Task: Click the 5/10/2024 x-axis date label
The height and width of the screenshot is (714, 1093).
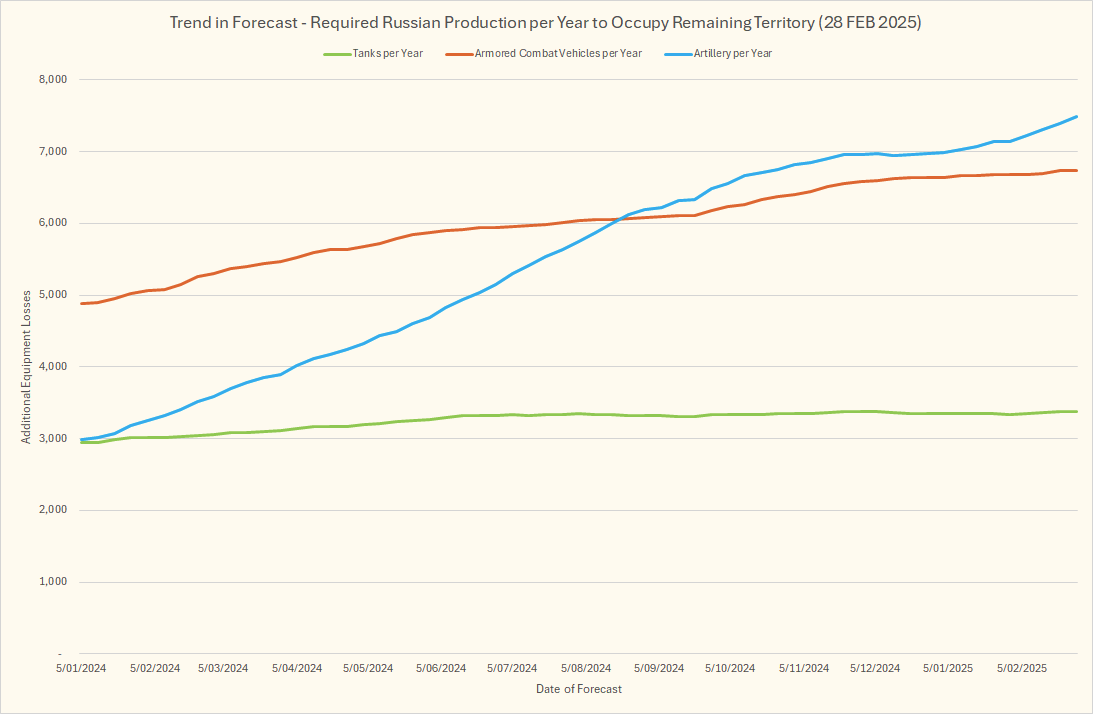Action: click(730, 668)
